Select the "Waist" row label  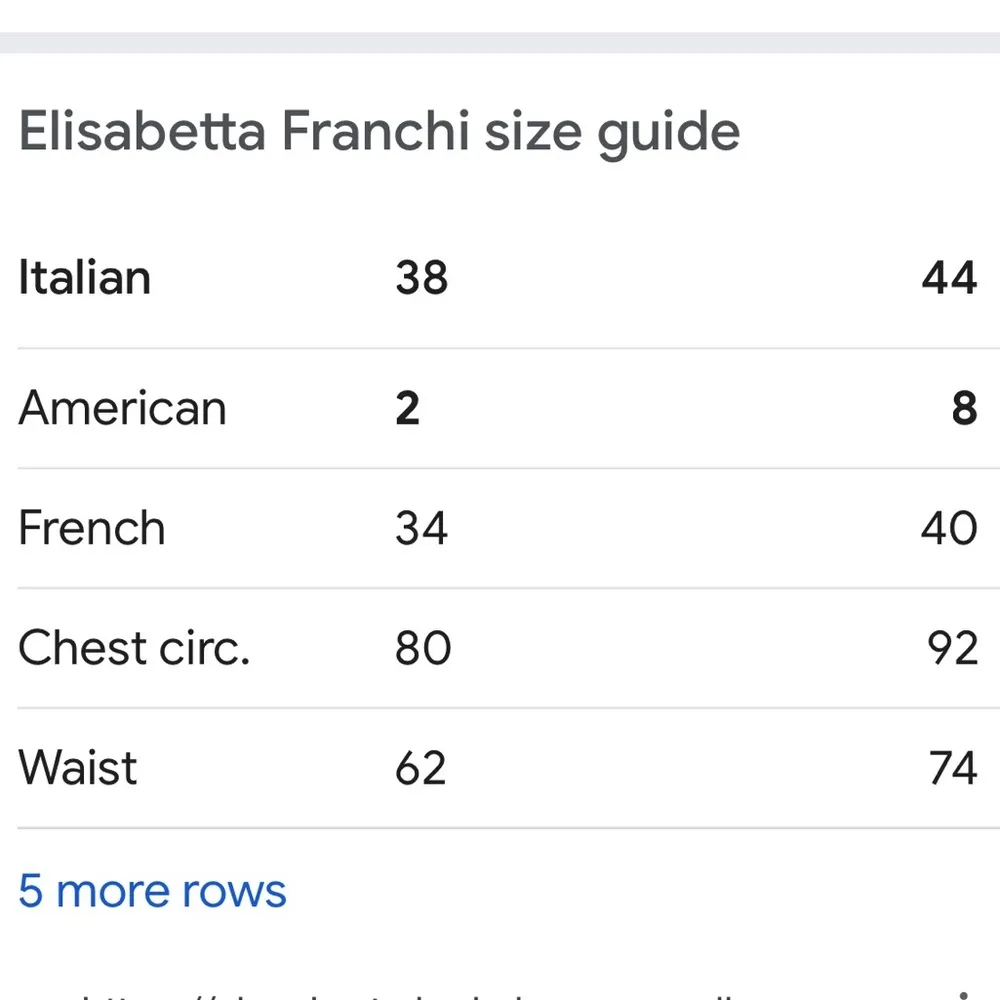tap(78, 768)
